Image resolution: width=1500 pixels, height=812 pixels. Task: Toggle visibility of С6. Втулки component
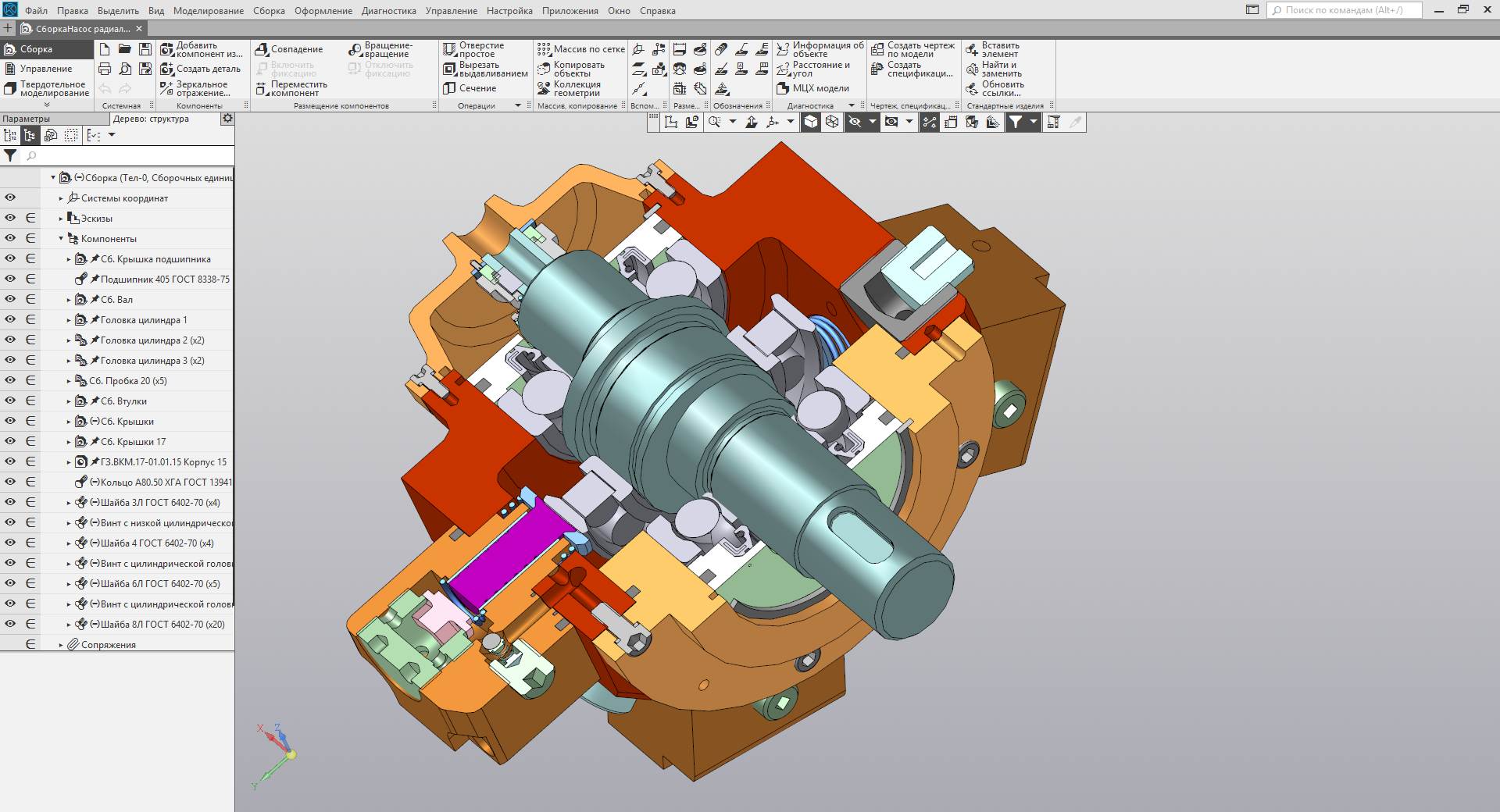pos(10,401)
